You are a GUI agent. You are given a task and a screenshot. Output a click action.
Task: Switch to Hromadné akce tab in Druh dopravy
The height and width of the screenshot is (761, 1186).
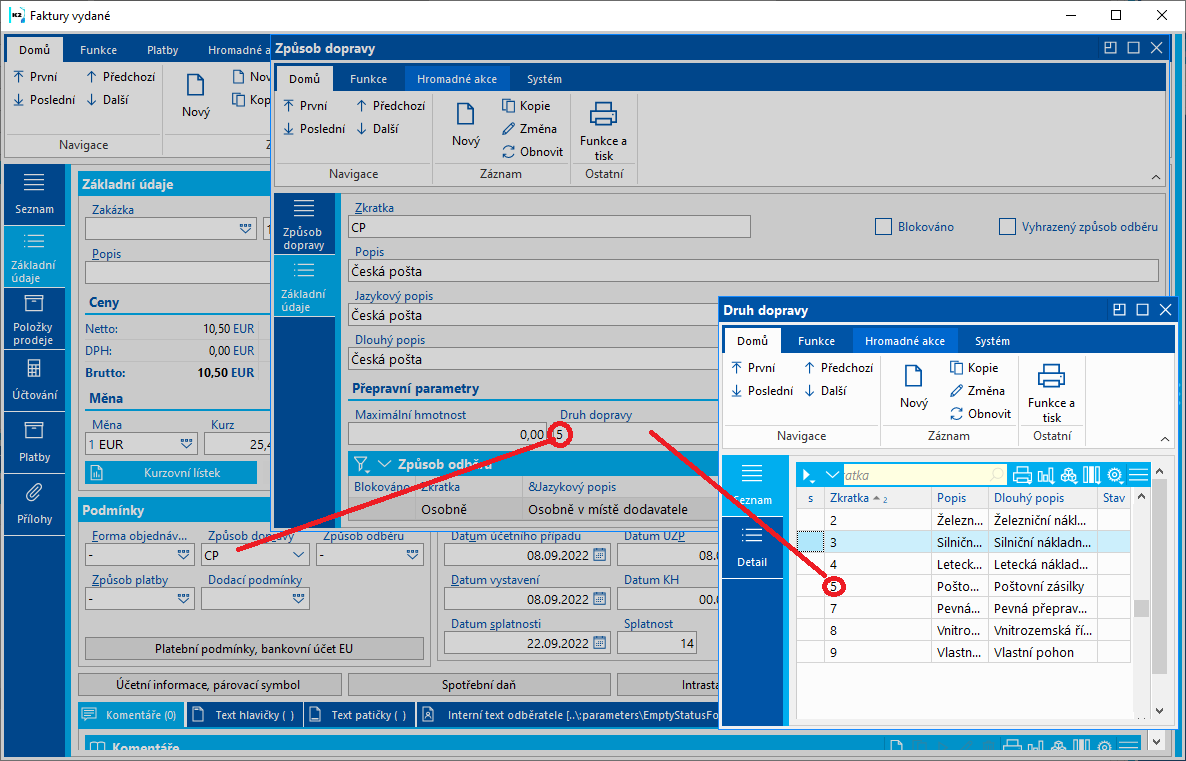point(905,341)
